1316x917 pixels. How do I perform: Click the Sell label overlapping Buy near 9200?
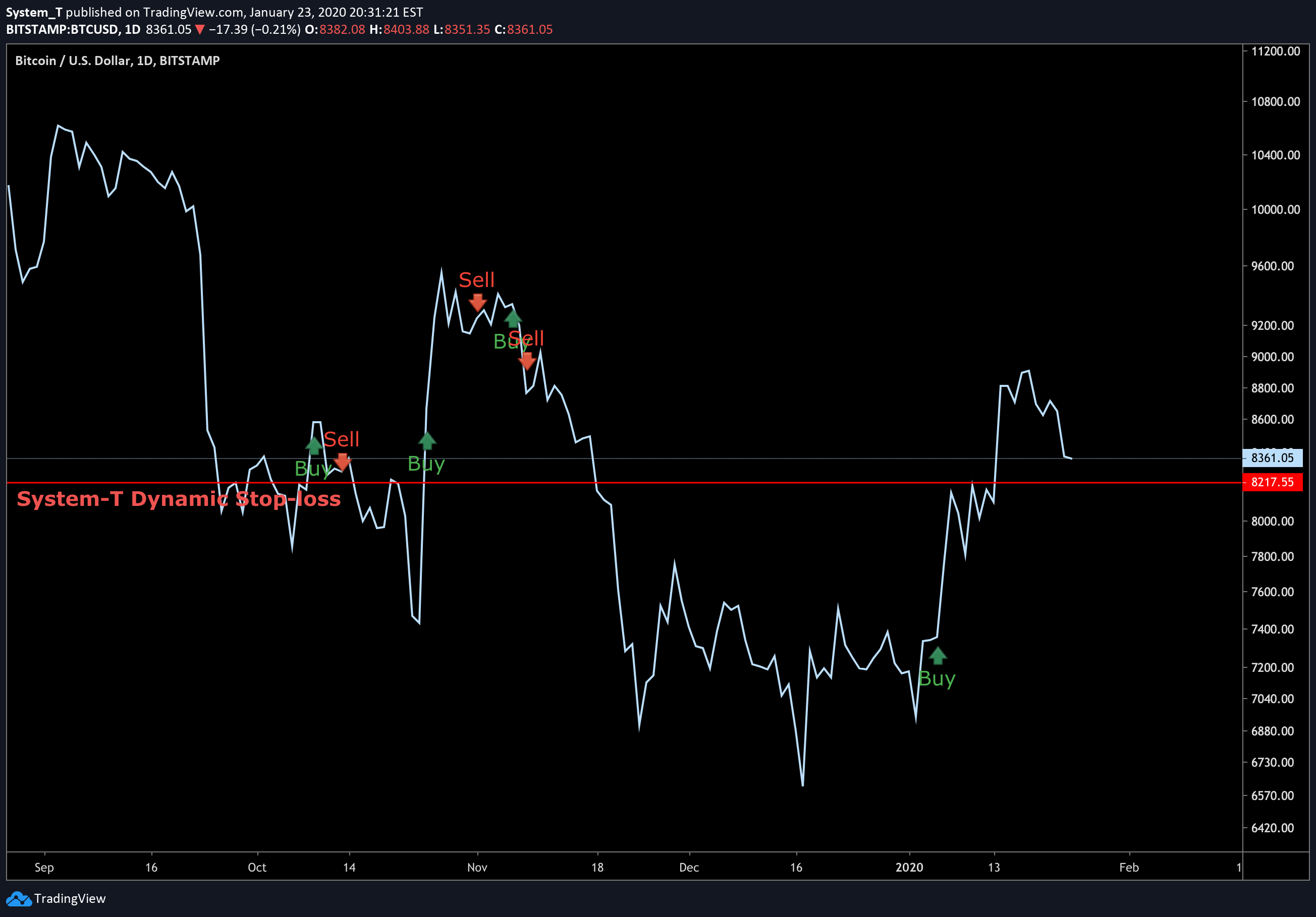tap(526, 338)
